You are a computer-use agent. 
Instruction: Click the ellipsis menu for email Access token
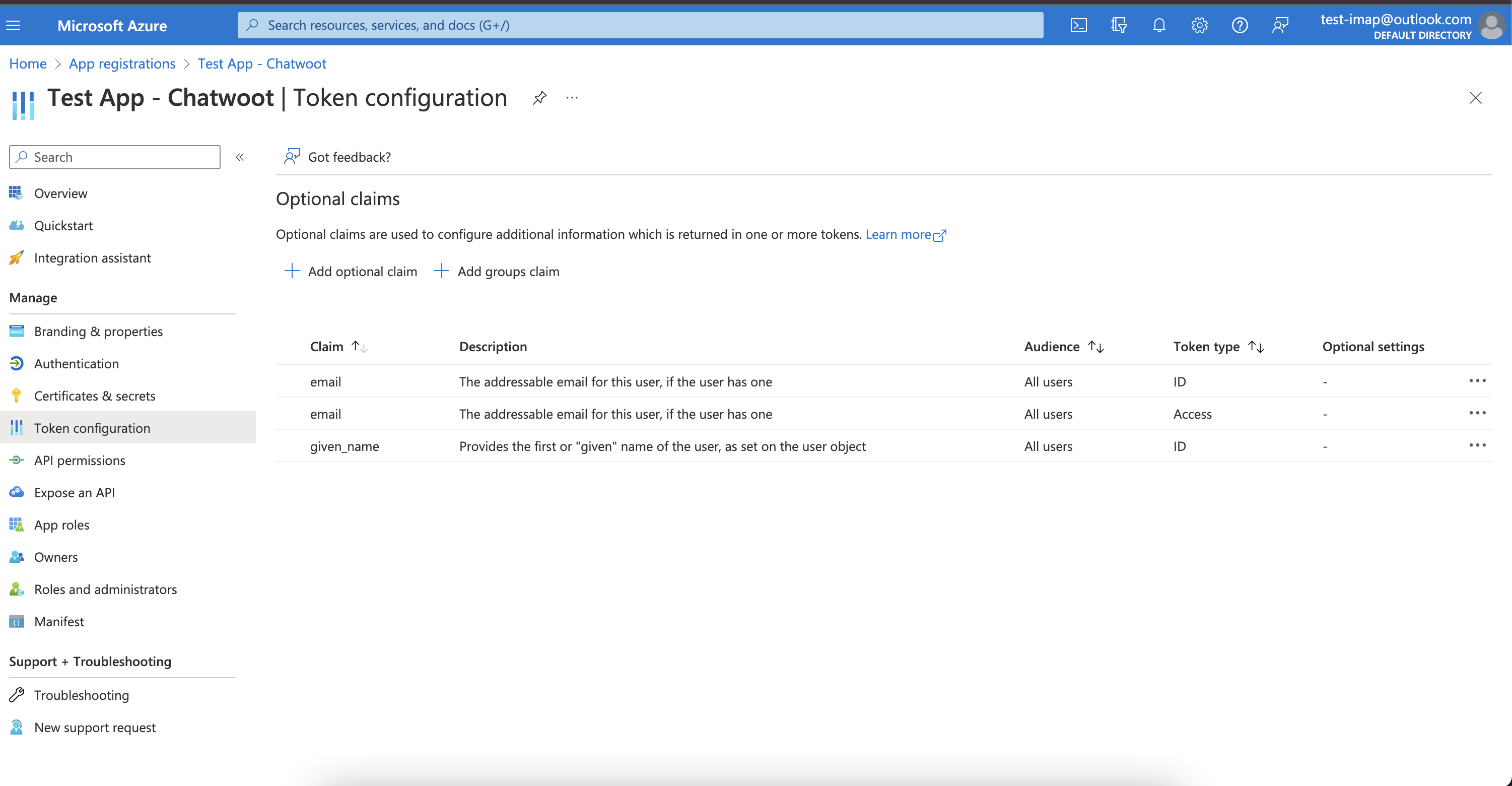click(x=1478, y=413)
